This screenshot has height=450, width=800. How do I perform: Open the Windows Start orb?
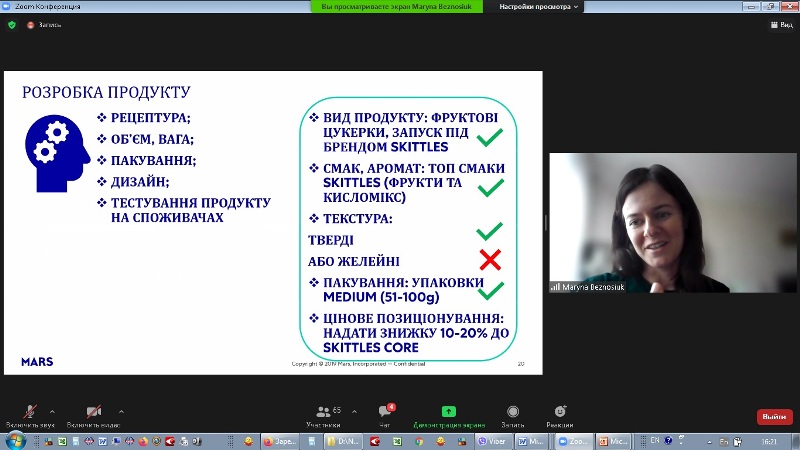pyautogui.click(x=15, y=441)
